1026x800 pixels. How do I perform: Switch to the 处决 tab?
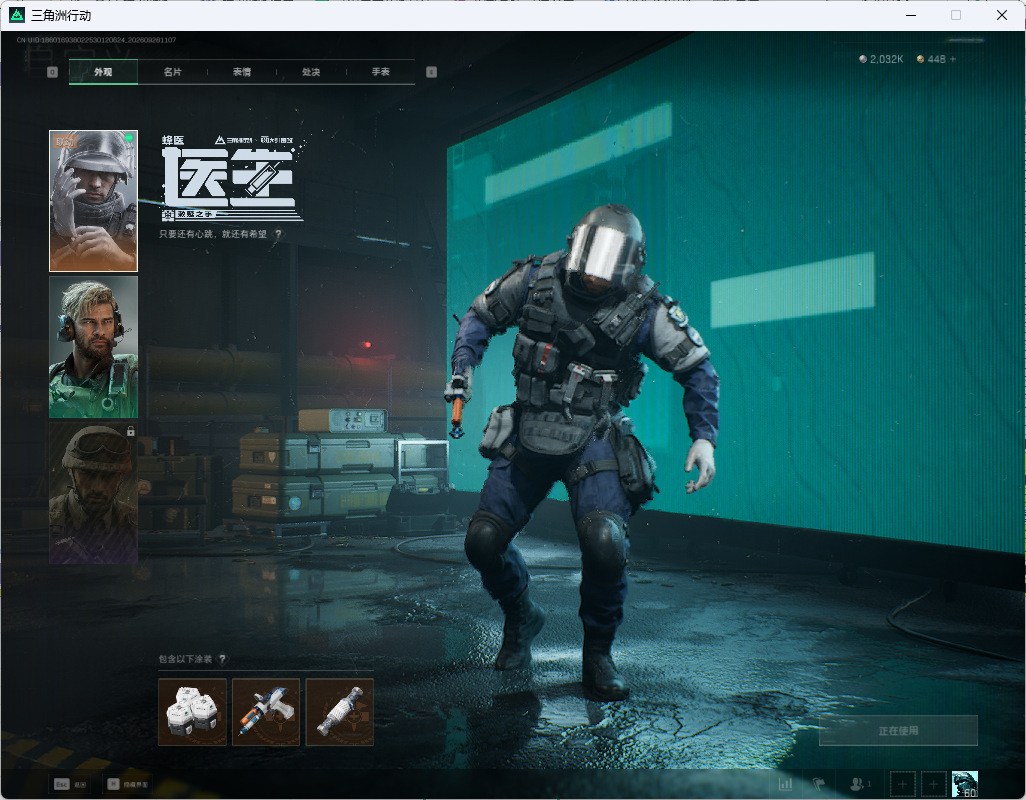coord(311,72)
